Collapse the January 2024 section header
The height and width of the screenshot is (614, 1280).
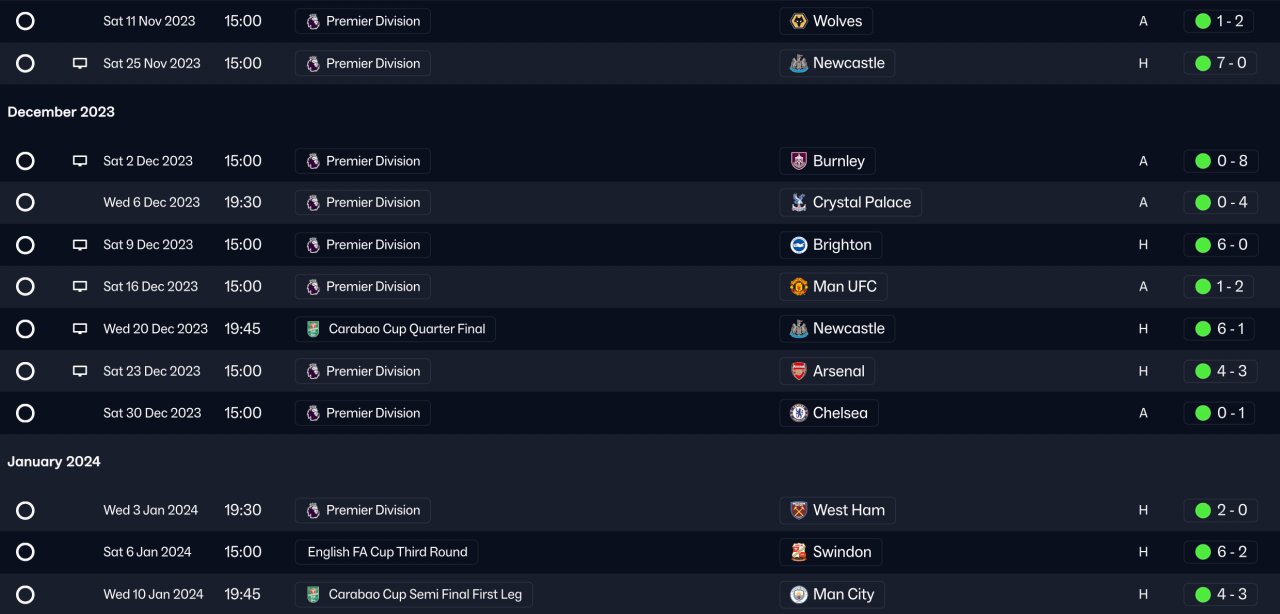pos(54,462)
